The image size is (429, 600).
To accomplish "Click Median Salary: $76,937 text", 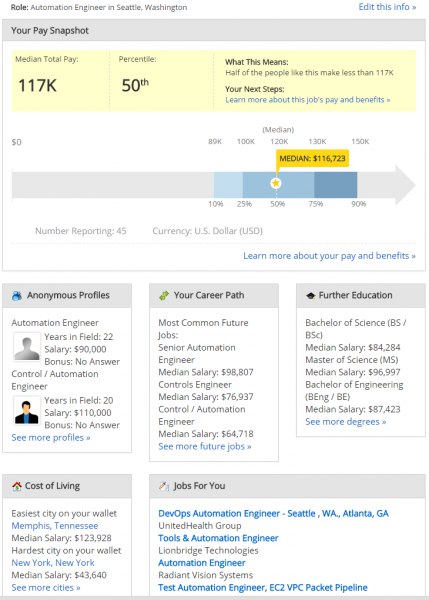I will coord(206,397).
